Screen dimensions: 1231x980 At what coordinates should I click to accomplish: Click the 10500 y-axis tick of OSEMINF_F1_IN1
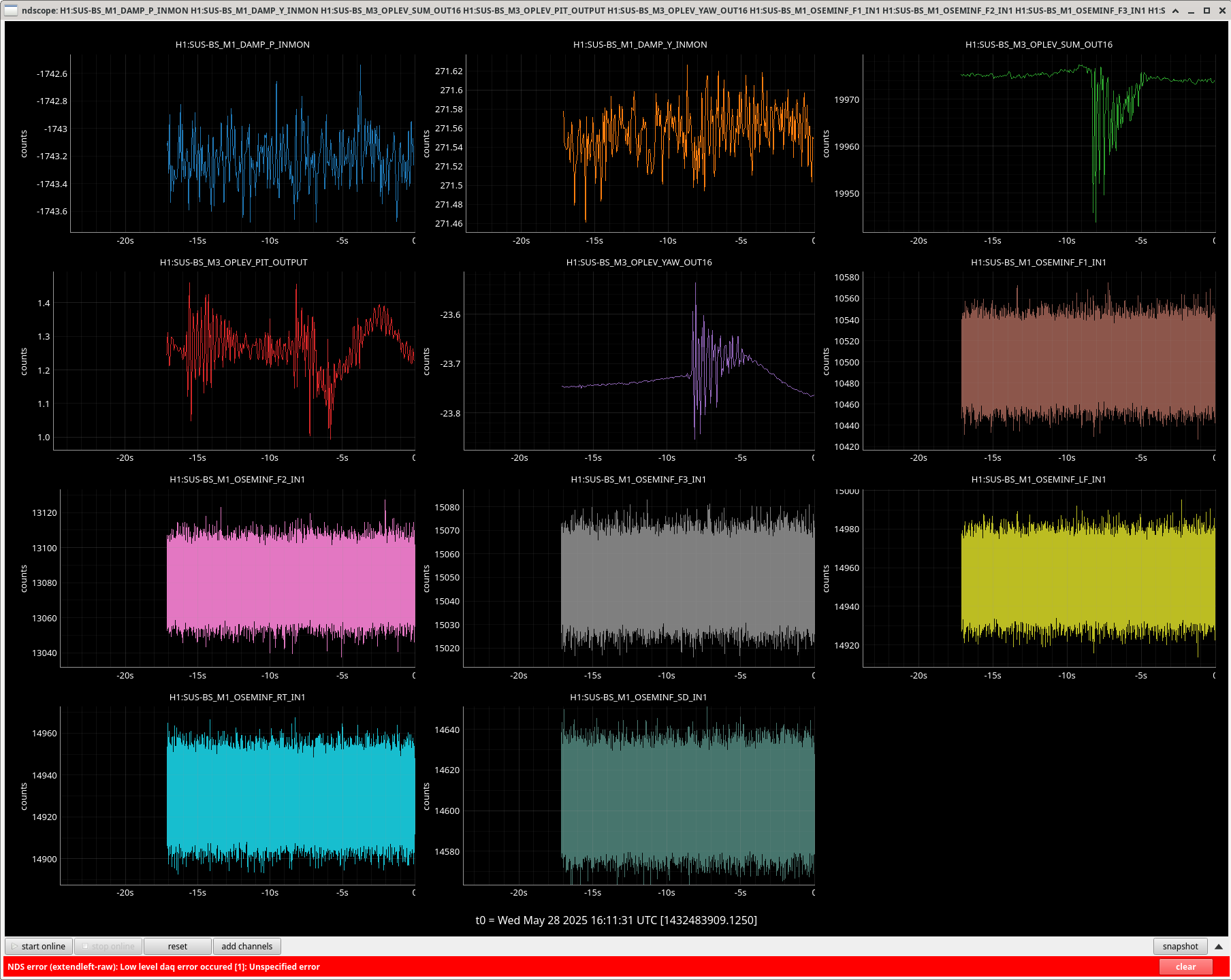pos(847,362)
